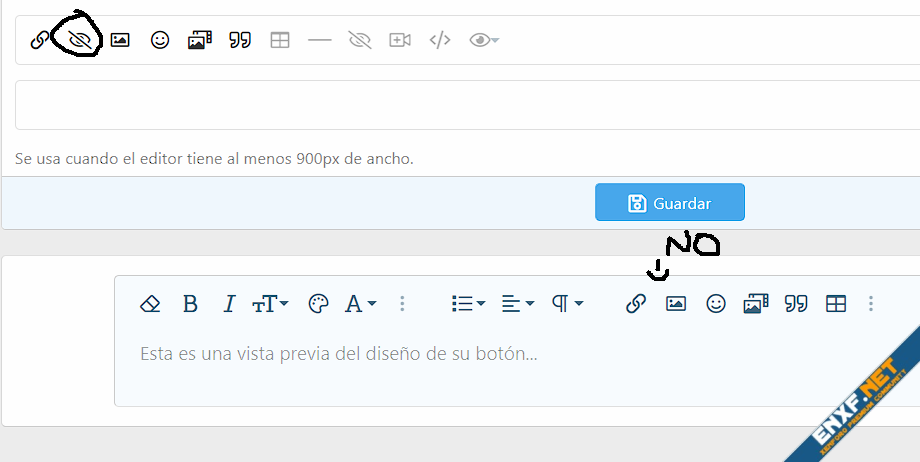Image resolution: width=920 pixels, height=462 pixels.
Task: Insert table using the preview toolbar table icon
Action: click(836, 304)
